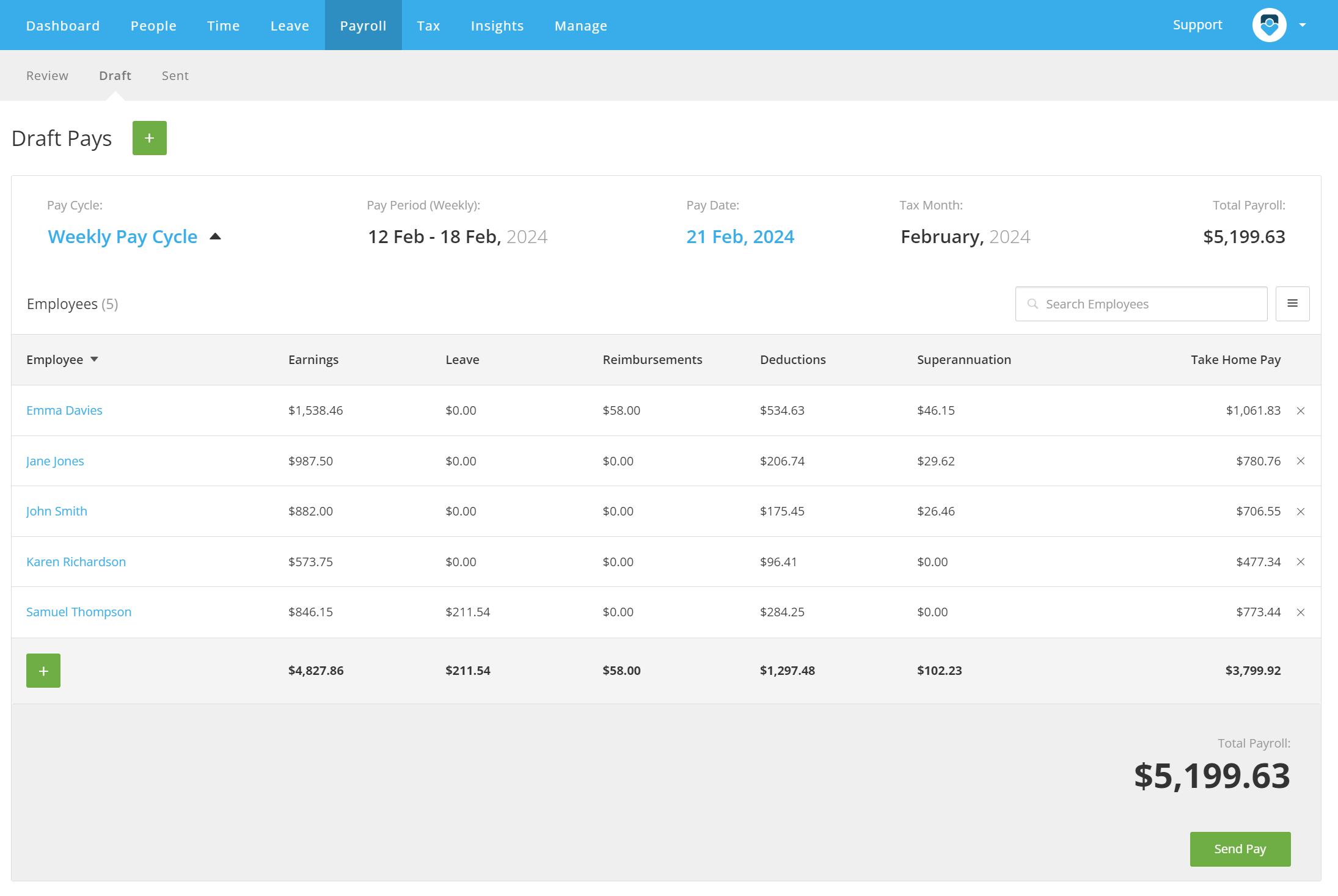Click the profile avatar icon in the top bar
This screenshot has height=896, width=1338.
click(1270, 24)
